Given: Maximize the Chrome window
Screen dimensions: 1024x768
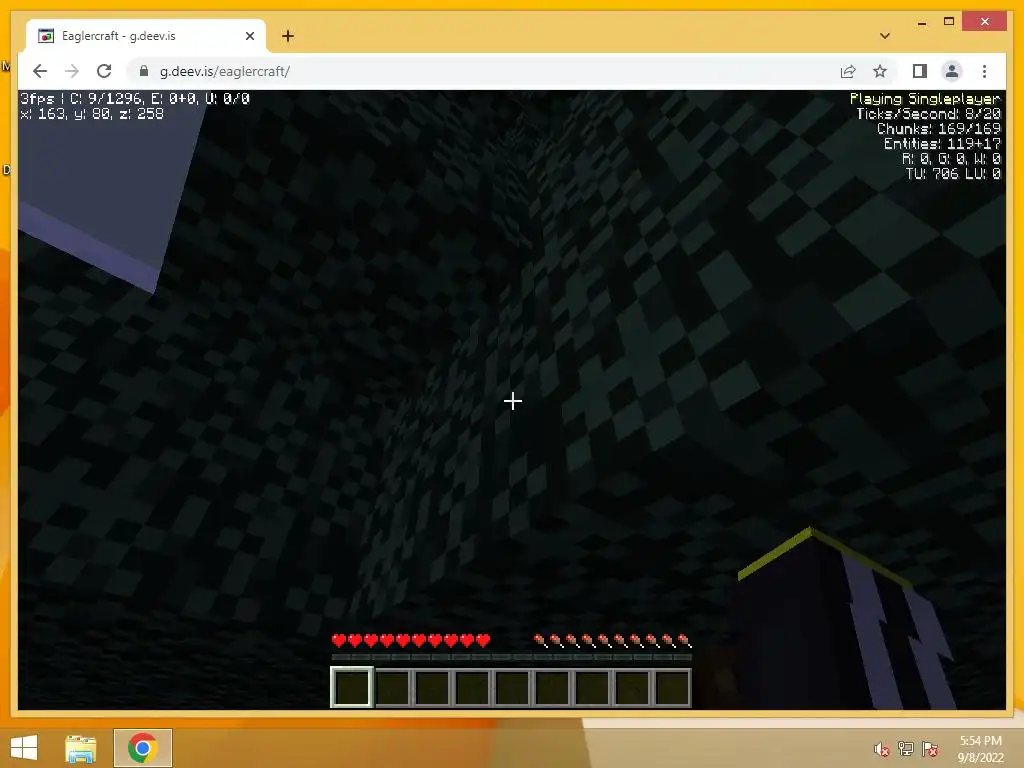Looking at the screenshot, I should coord(949,22).
